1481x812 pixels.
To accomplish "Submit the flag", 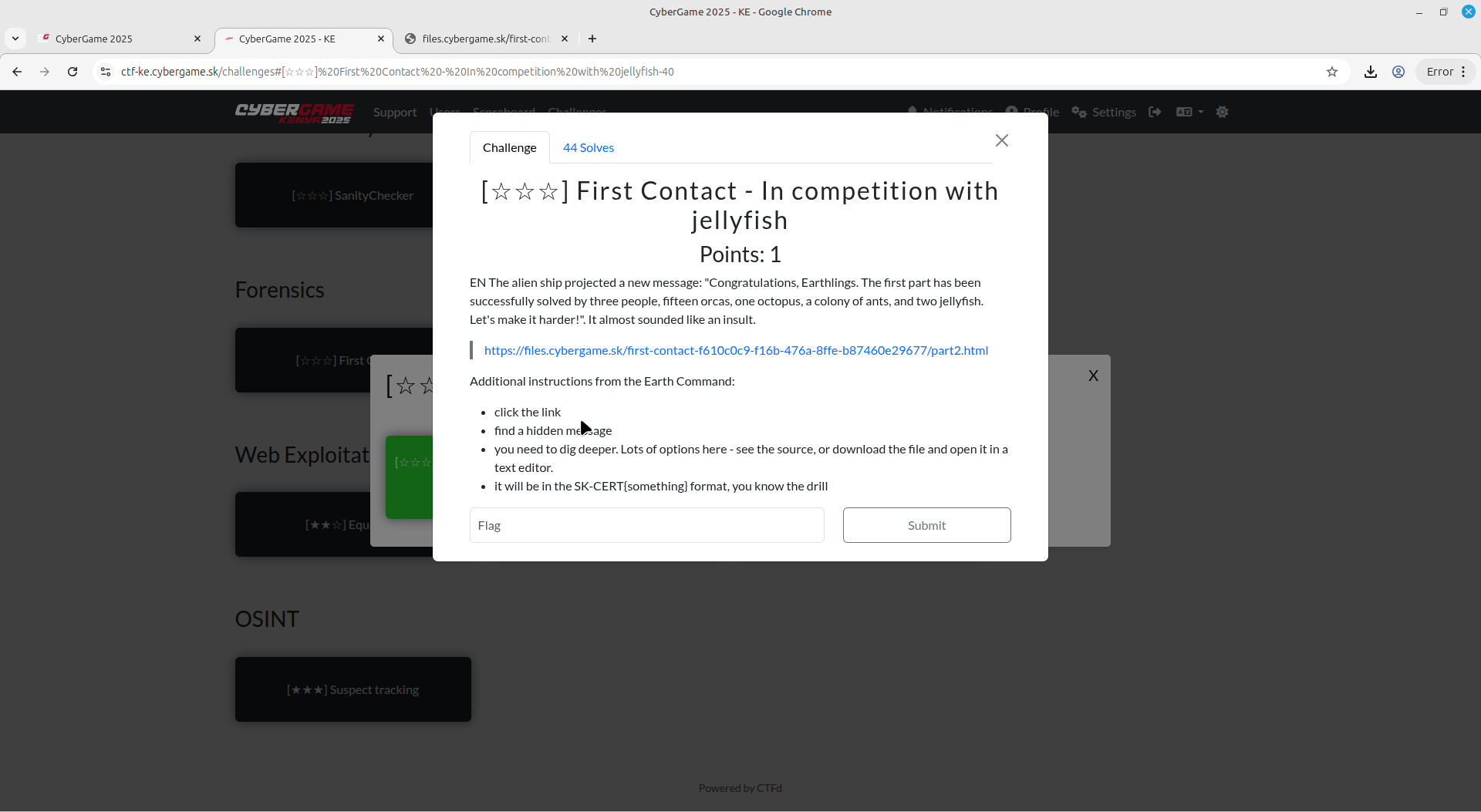I will 926,525.
